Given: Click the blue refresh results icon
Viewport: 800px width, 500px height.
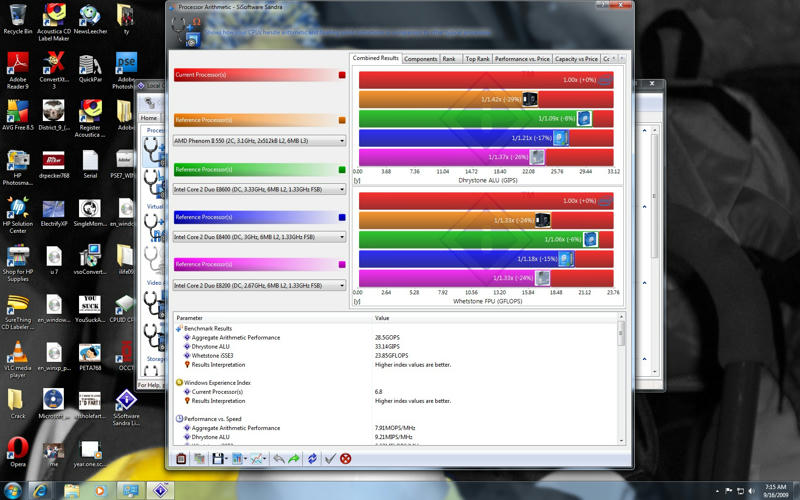Looking at the screenshot, I should coord(312,459).
